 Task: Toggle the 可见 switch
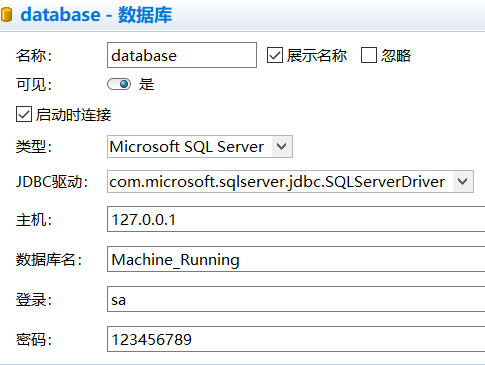(119, 84)
